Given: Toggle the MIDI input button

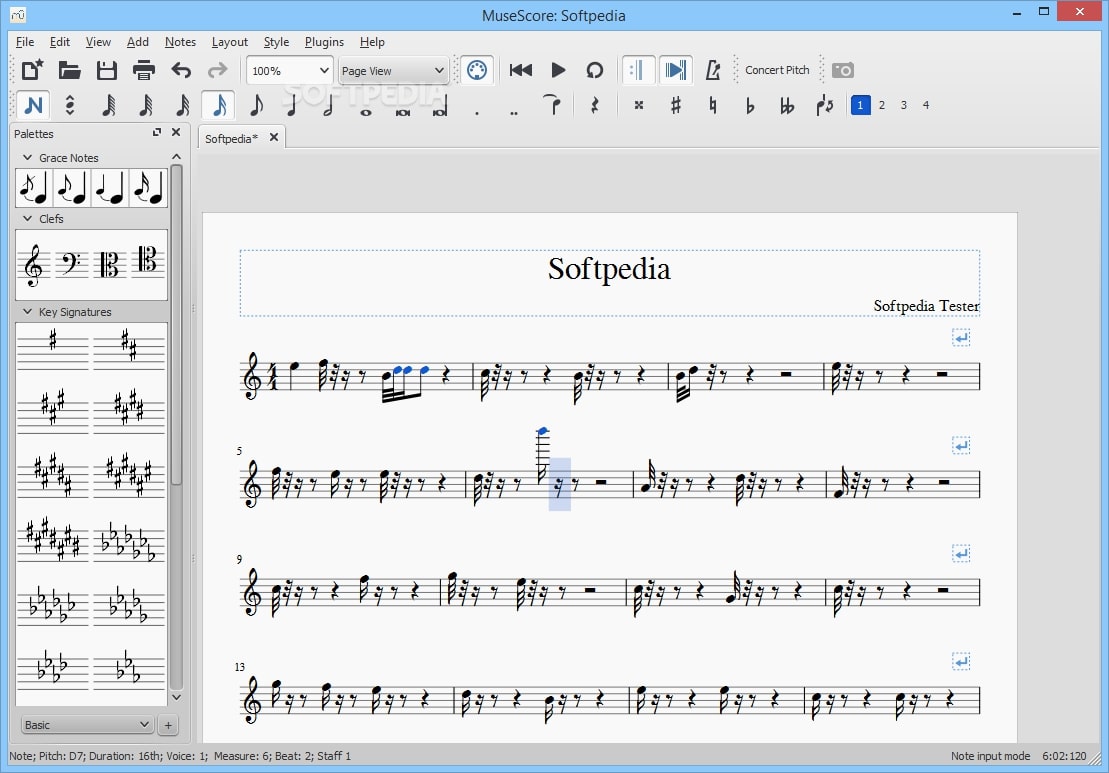Looking at the screenshot, I should 476,70.
